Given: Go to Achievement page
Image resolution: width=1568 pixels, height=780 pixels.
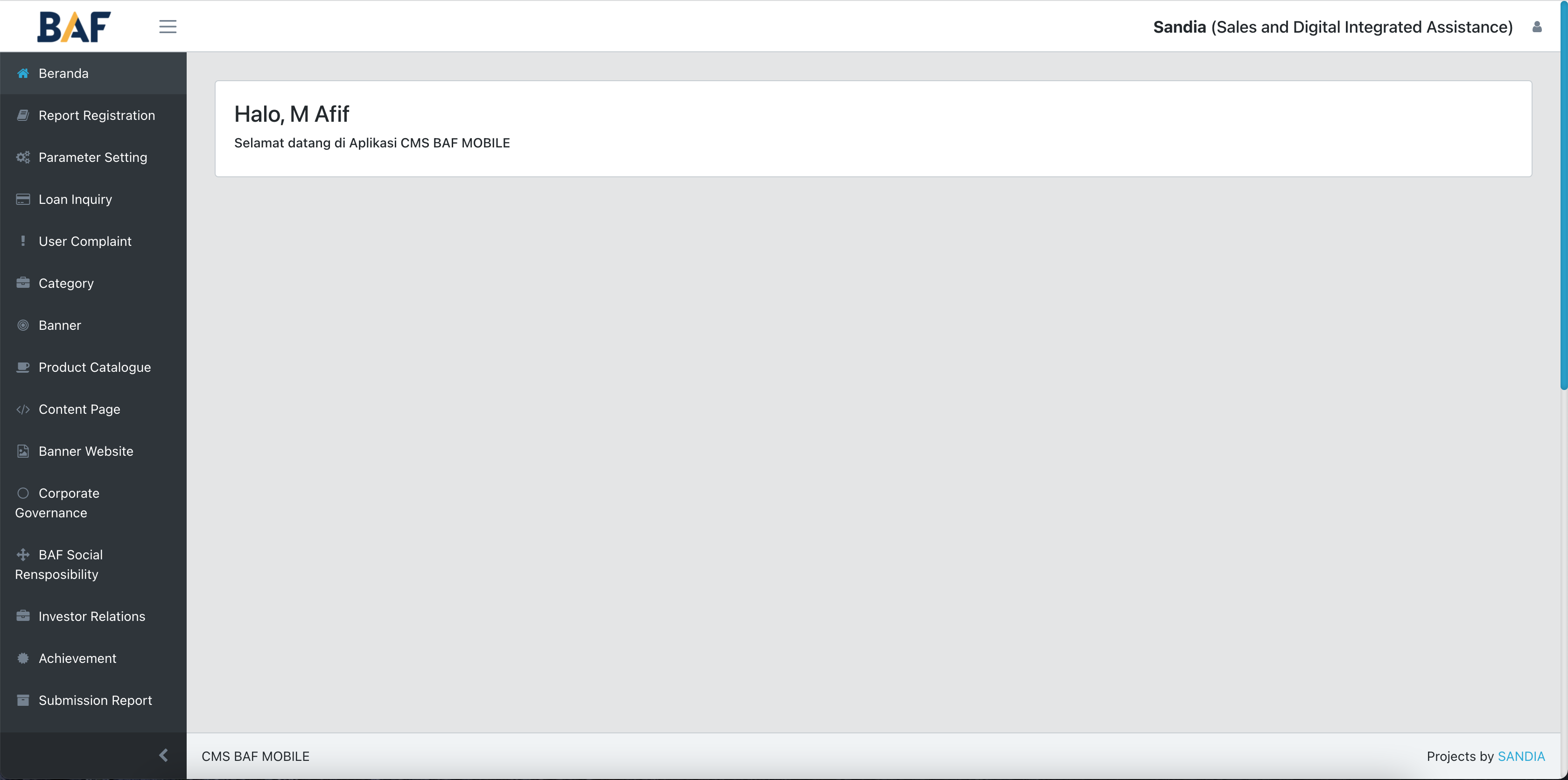Looking at the screenshot, I should point(93,658).
